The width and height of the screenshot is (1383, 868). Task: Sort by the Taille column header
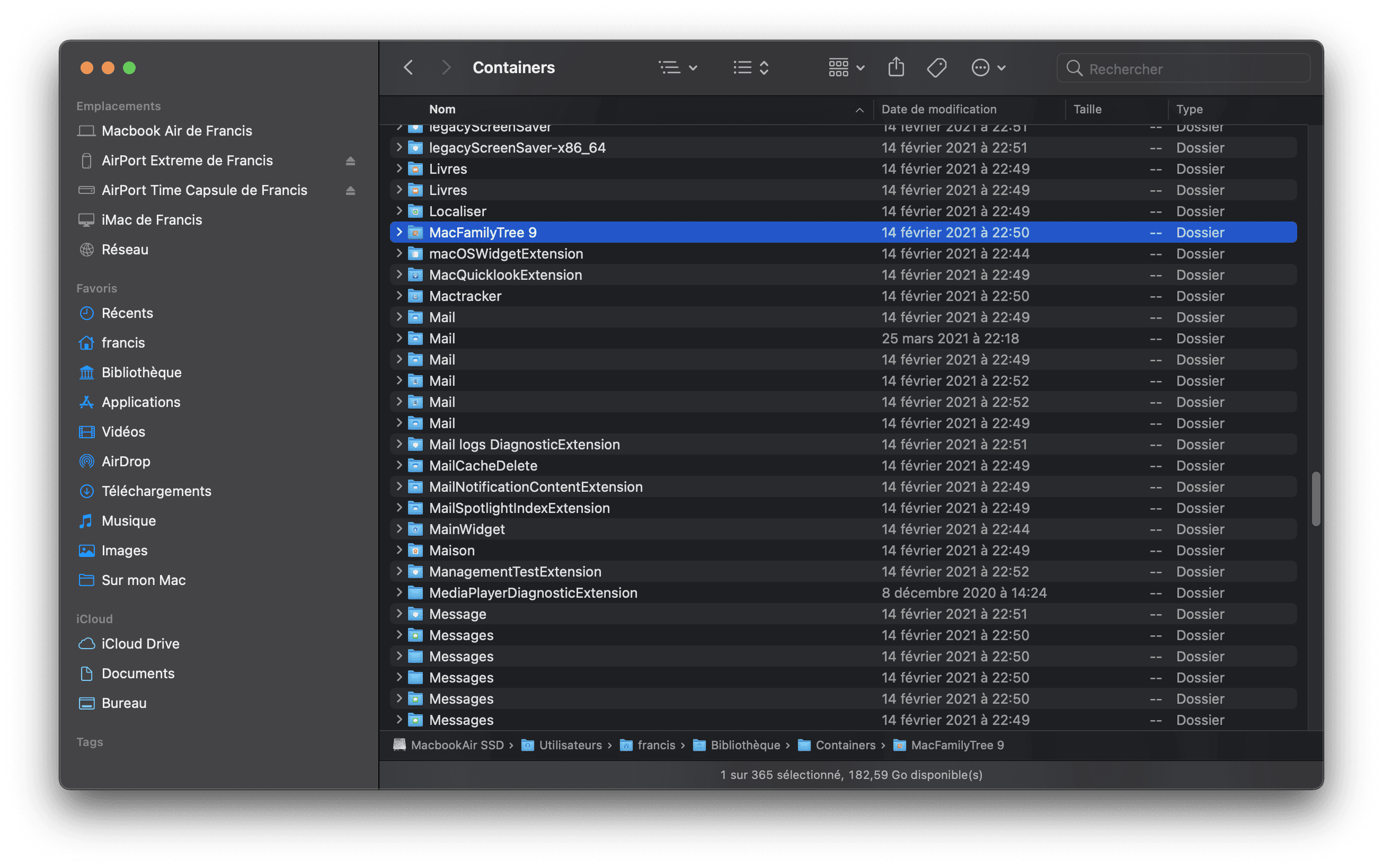(x=1087, y=109)
